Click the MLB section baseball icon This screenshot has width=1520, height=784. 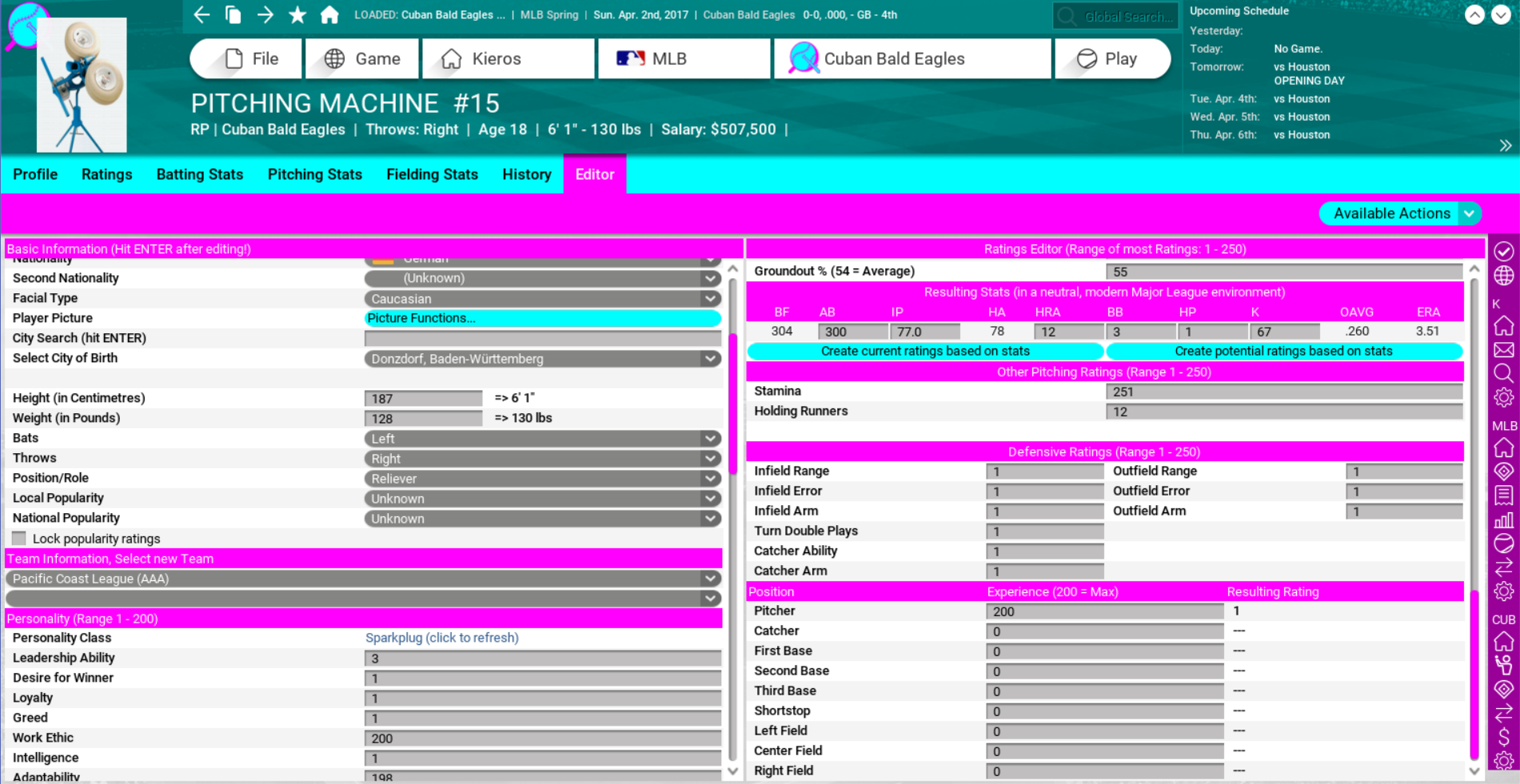pos(1504,543)
